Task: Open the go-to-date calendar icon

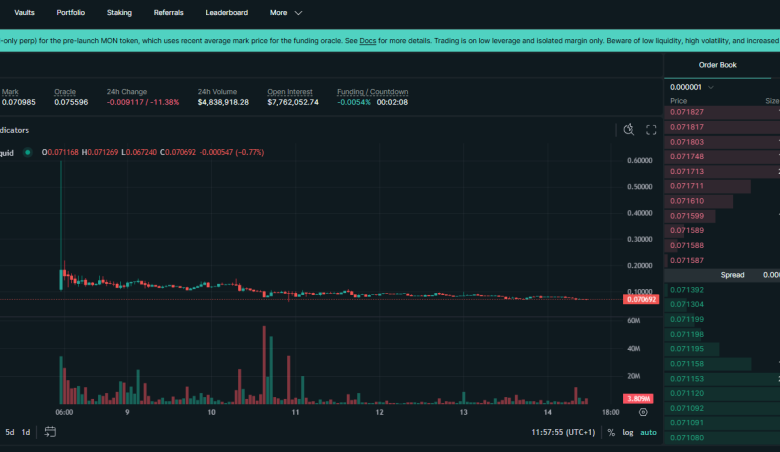Action: pos(50,432)
